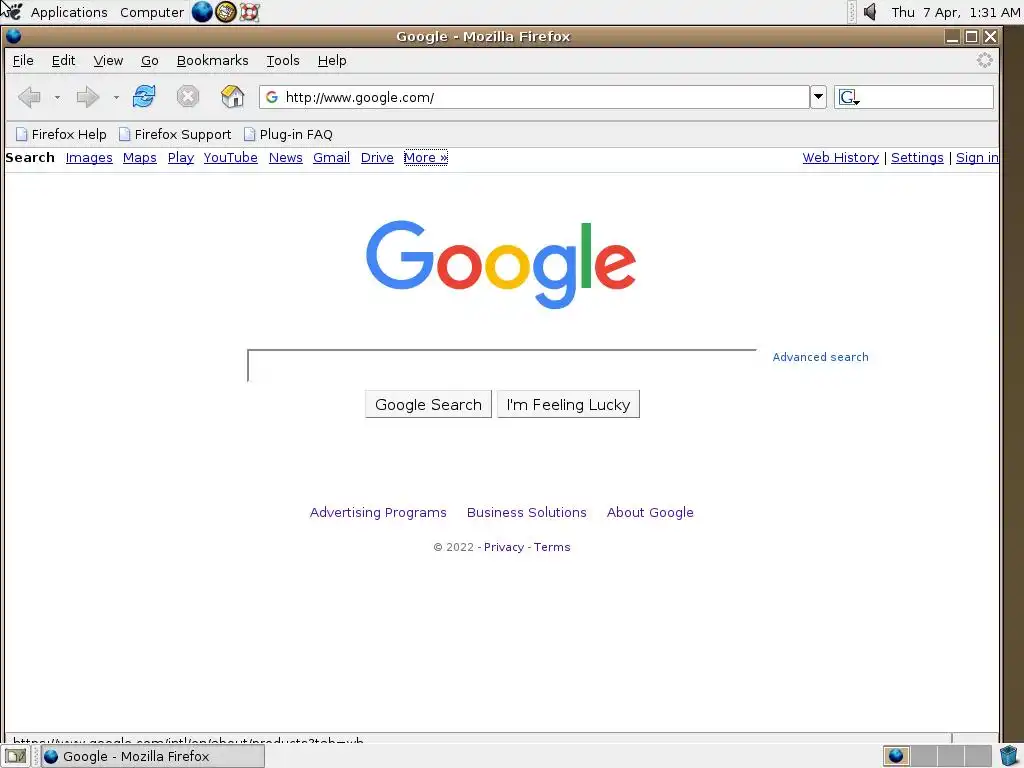Click the Drive link
Image resolution: width=1024 pixels, height=768 pixels.
377,157
